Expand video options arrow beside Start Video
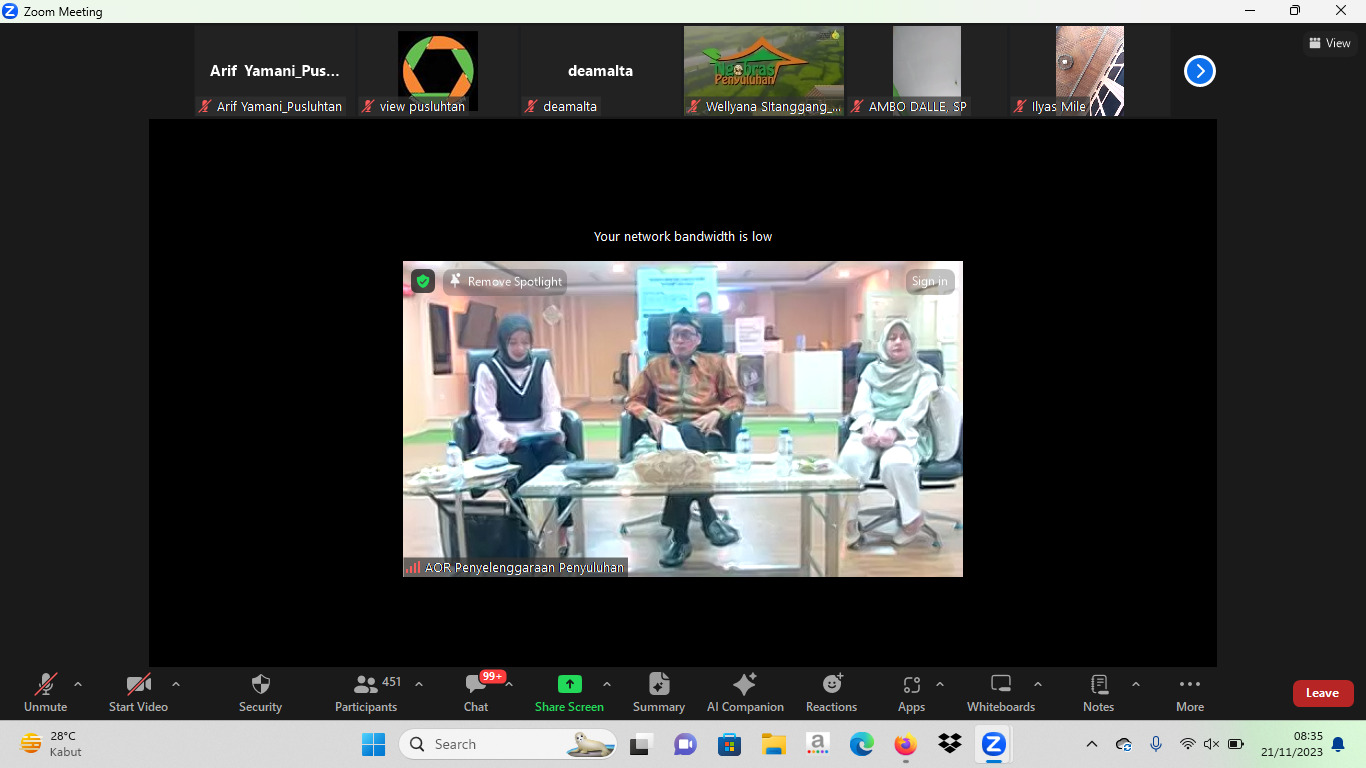This screenshot has width=1366, height=768. [x=176, y=685]
